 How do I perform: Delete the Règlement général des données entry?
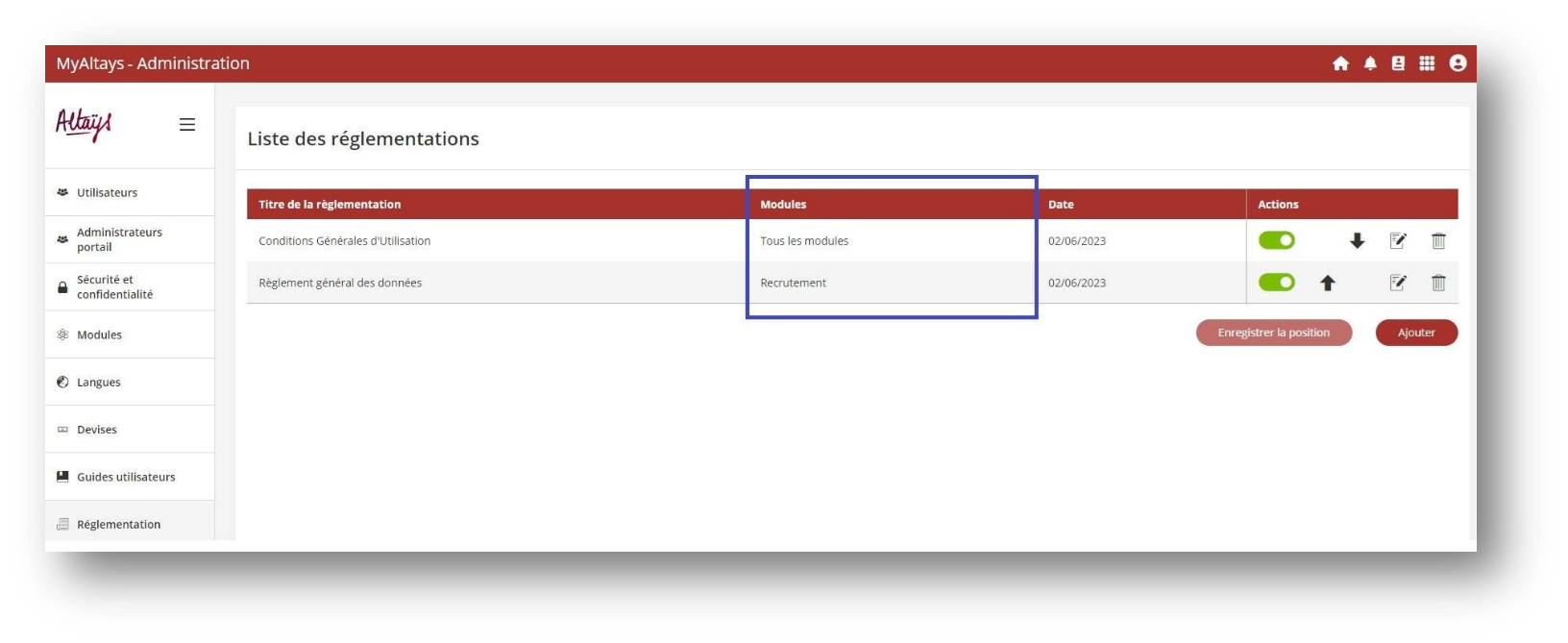pyautogui.click(x=1438, y=283)
